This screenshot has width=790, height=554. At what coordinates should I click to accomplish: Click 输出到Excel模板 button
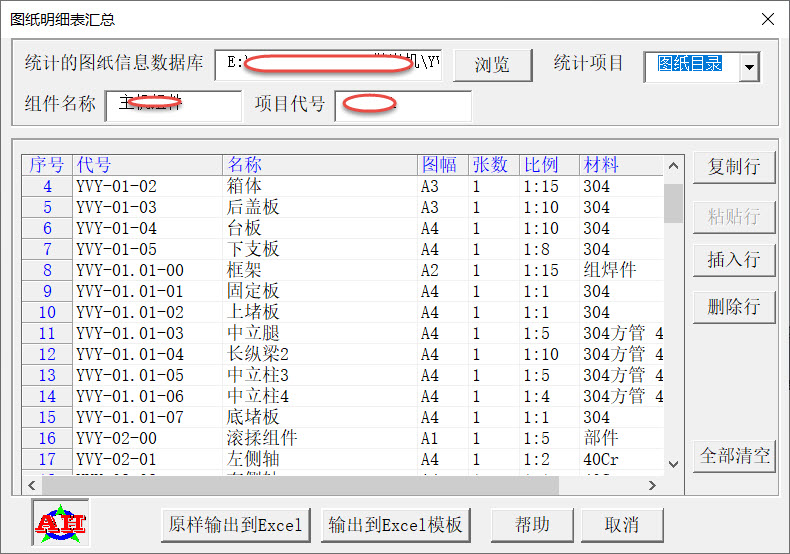pyautogui.click(x=396, y=525)
